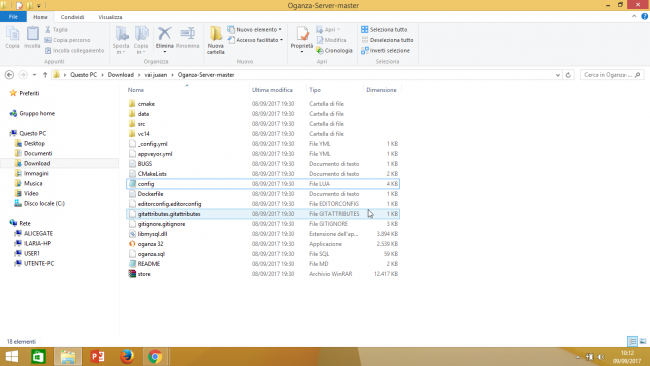Viewport: 650px width, 366px height.
Task: Open the Accesso facilitato dropdown
Action: coord(255,40)
